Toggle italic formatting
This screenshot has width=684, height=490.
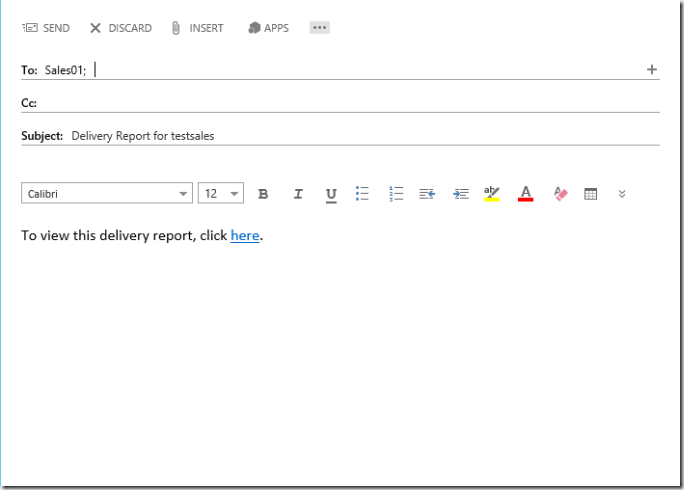[x=297, y=194]
